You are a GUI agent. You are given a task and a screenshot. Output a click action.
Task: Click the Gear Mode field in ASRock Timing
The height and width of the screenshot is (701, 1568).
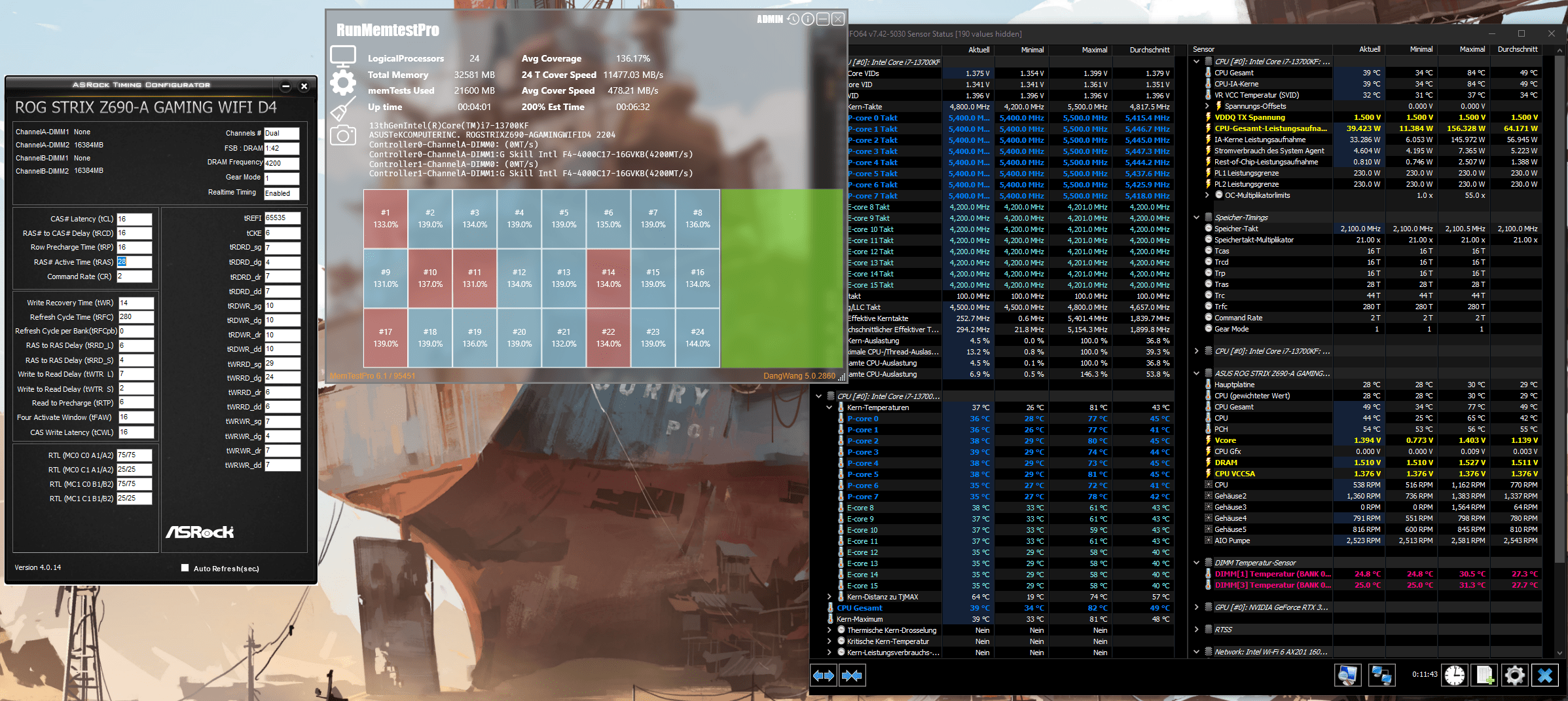[x=282, y=178]
